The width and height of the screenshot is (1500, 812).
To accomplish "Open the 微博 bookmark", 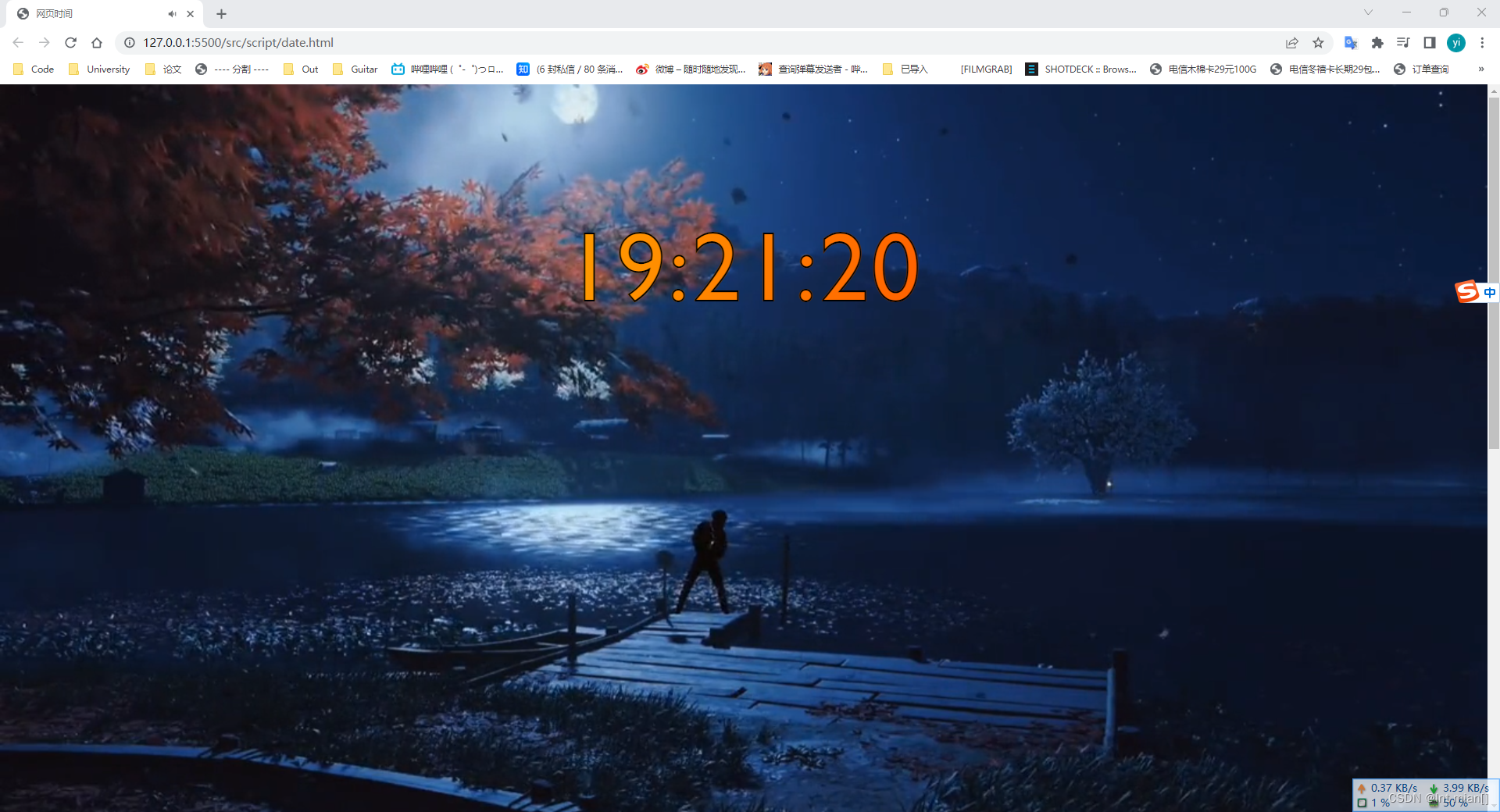I will (691, 69).
